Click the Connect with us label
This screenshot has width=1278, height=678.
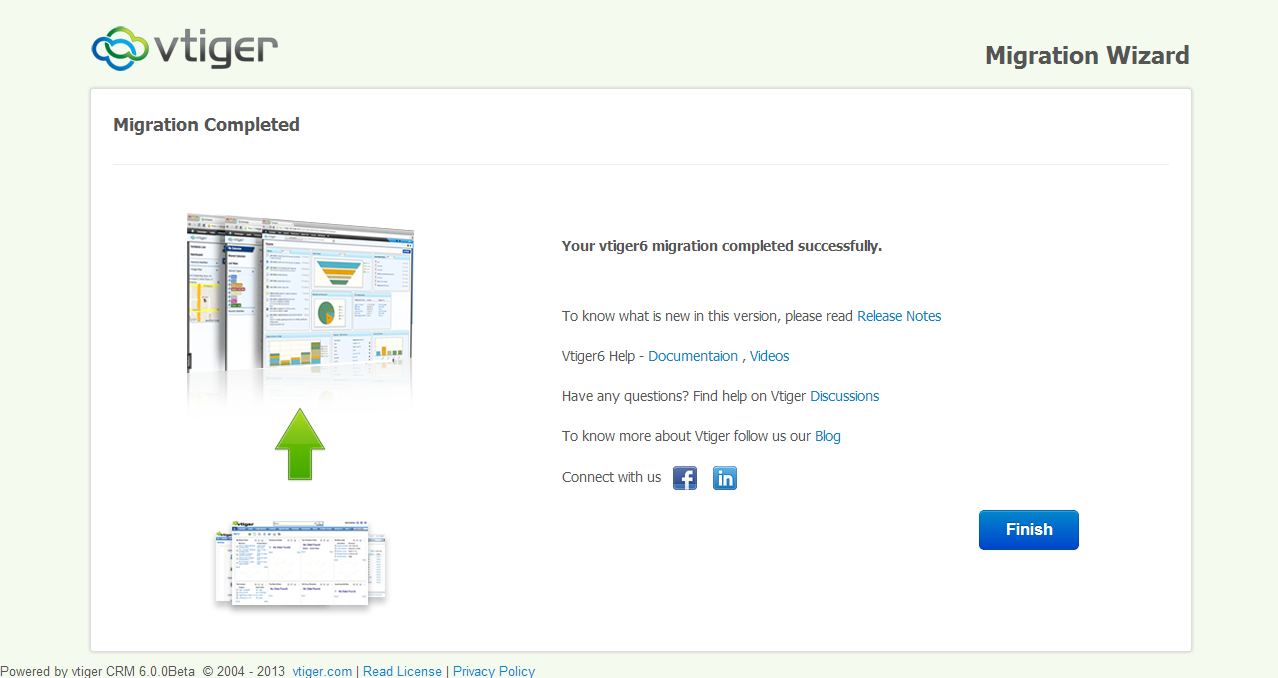[x=611, y=477]
